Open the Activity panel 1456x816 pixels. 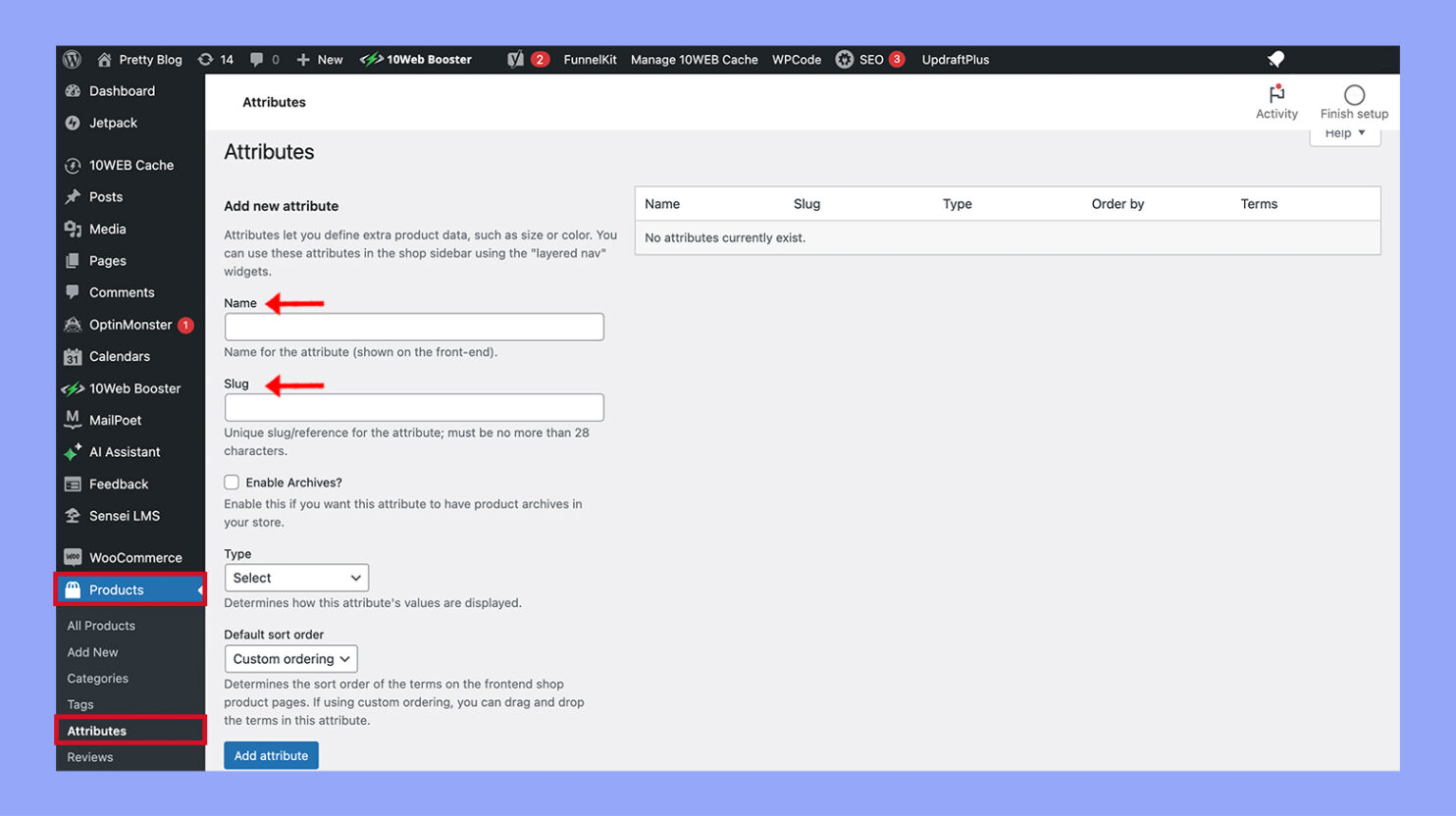pyautogui.click(x=1276, y=101)
